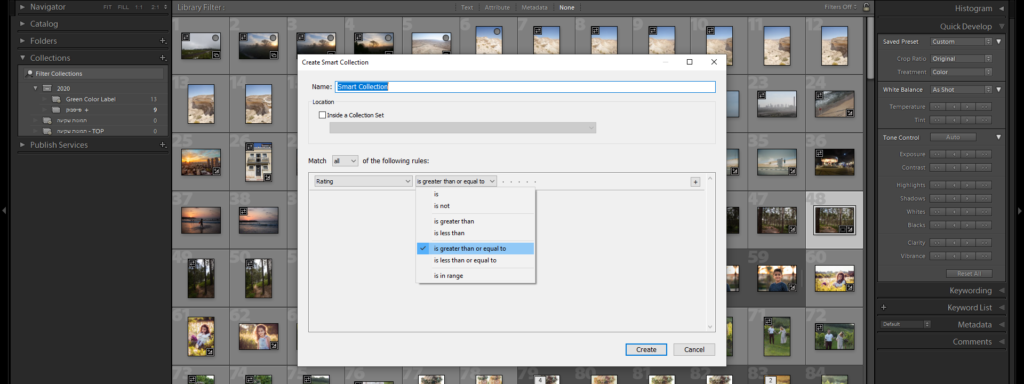Viewport: 1024px width, 384px height.
Task: Switch Library Filter to Metadata
Action: 534,7
